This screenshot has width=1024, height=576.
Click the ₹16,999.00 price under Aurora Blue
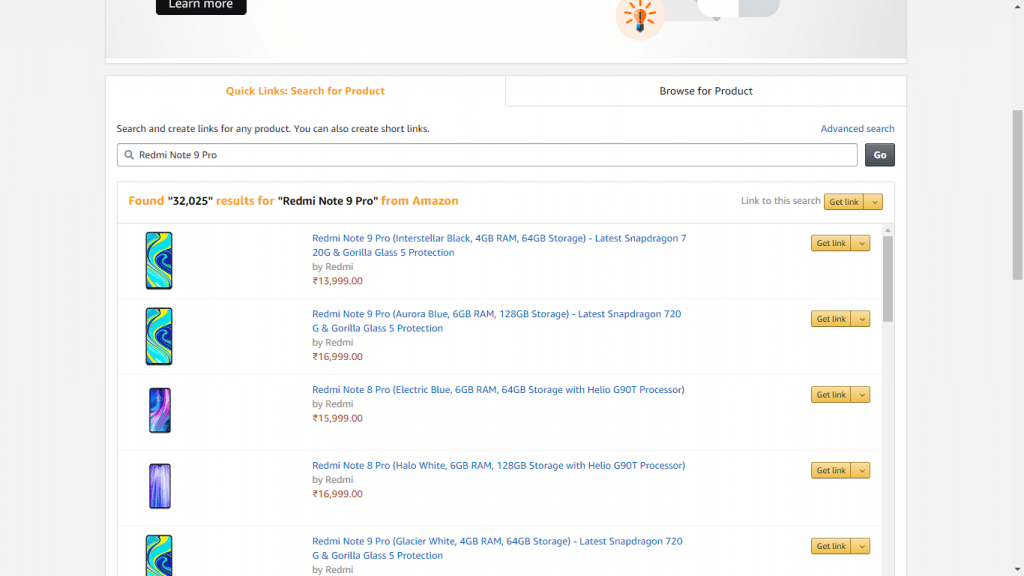pos(337,357)
